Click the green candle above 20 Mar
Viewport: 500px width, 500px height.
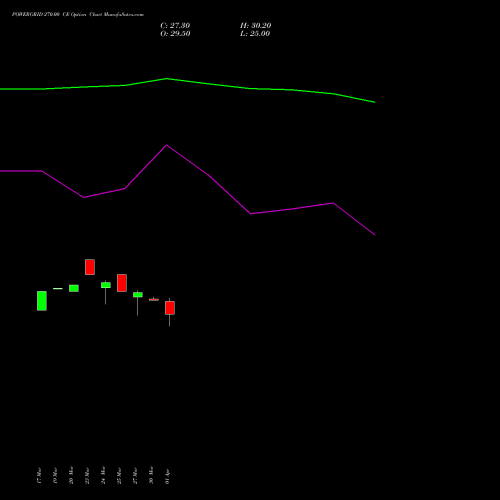pyautogui.click(x=74, y=288)
